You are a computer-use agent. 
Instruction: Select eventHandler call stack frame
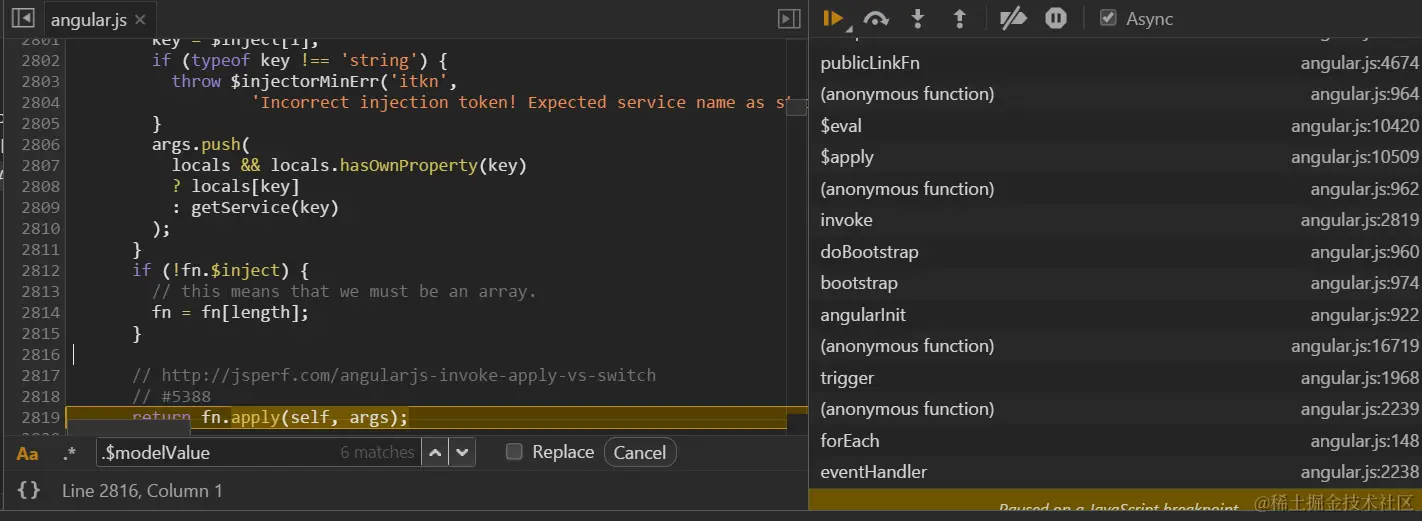tap(1115, 472)
